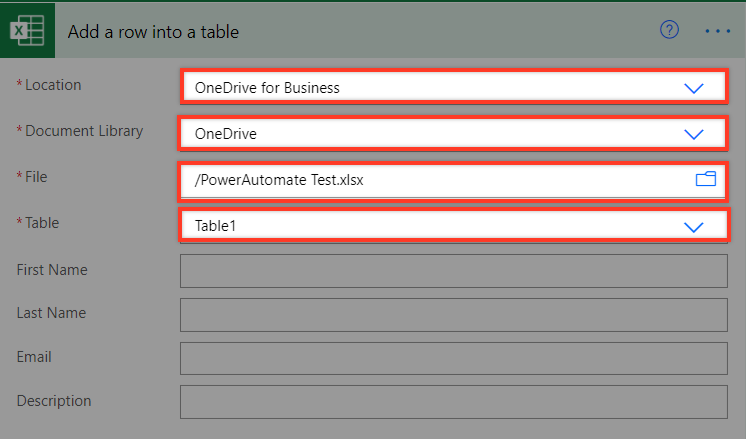Image resolution: width=746 pixels, height=439 pixels.
Task: Click the 'OneDrive for Business' selected value
Action: (x=267, y=88)
